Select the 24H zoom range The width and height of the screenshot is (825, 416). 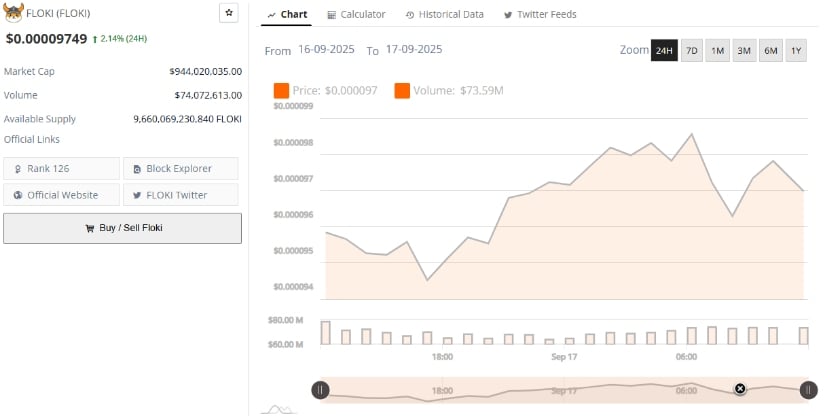pyautogui.click(x=664, y=50)
